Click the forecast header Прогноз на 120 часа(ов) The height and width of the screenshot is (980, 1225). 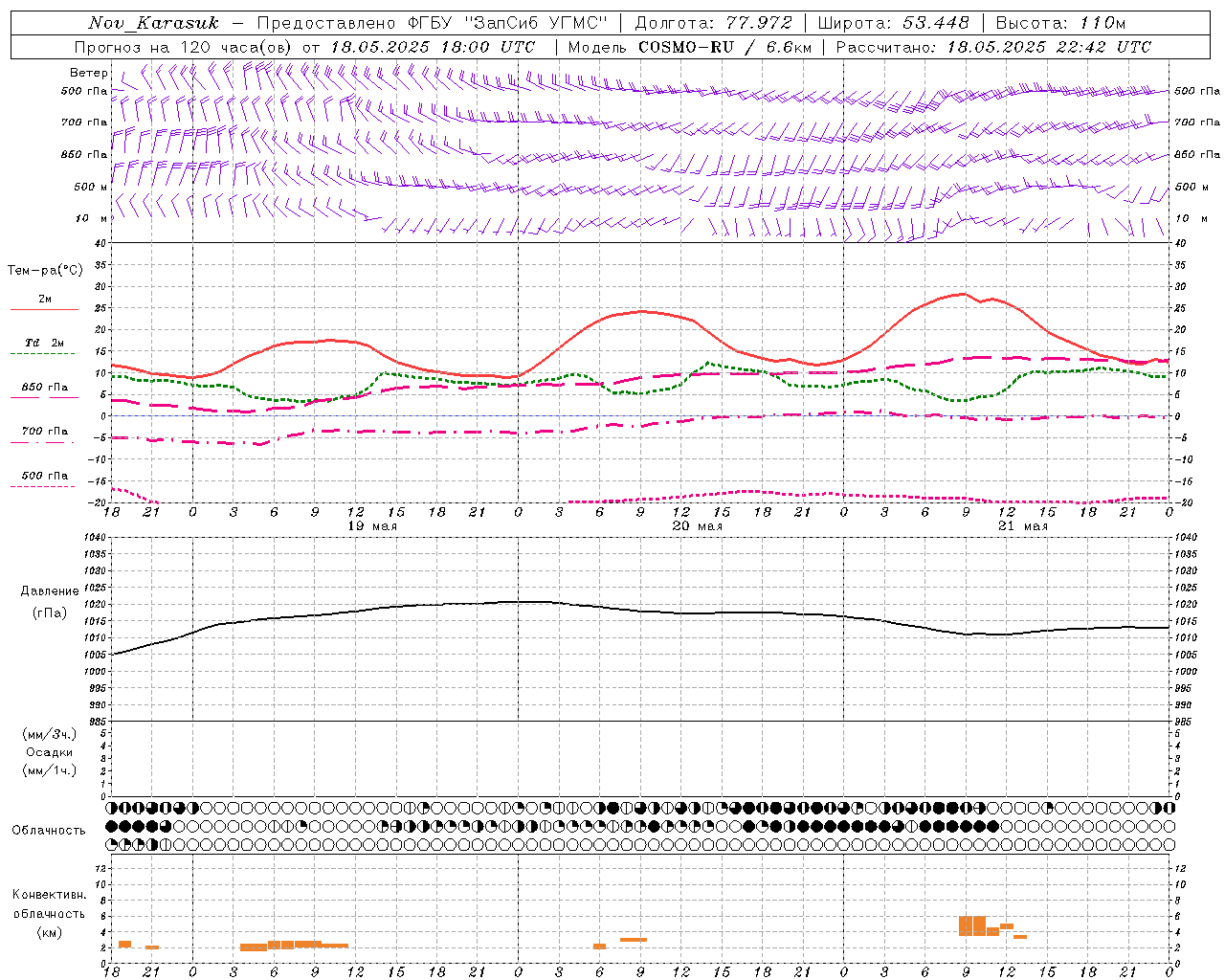tap(184, 47)
